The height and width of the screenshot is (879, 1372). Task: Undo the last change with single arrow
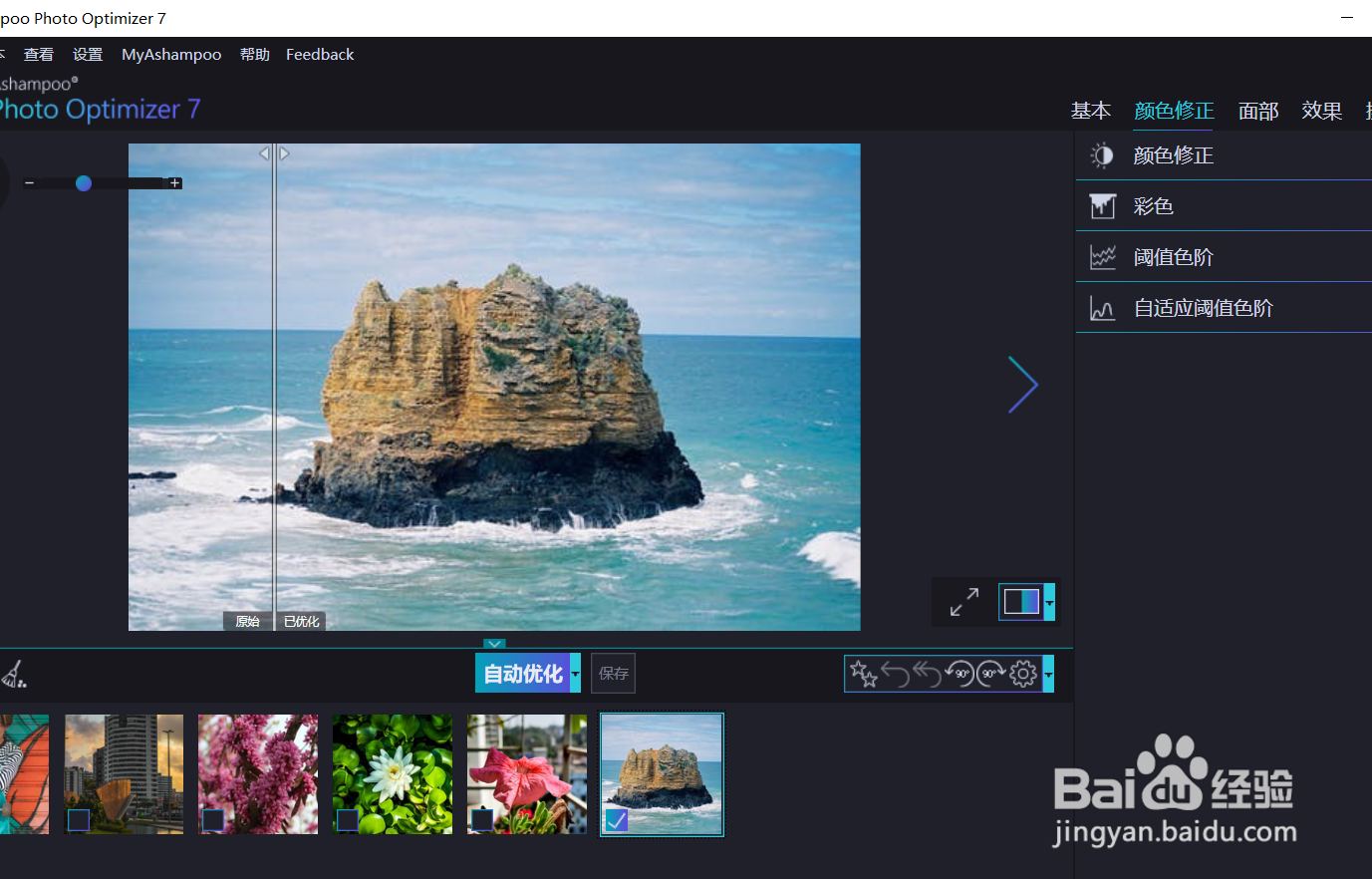coord(896,675)
